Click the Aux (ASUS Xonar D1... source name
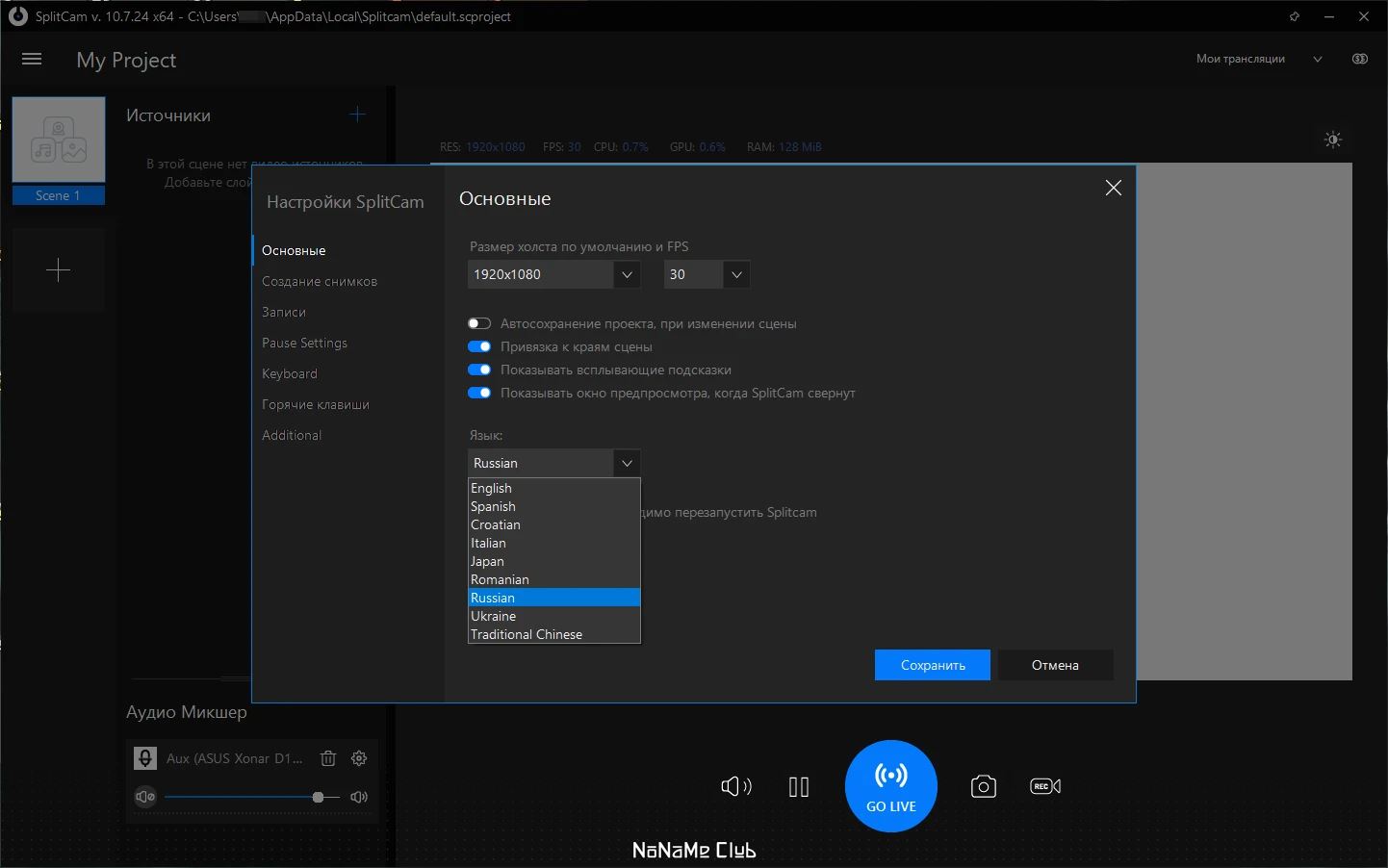 (235, 758)
